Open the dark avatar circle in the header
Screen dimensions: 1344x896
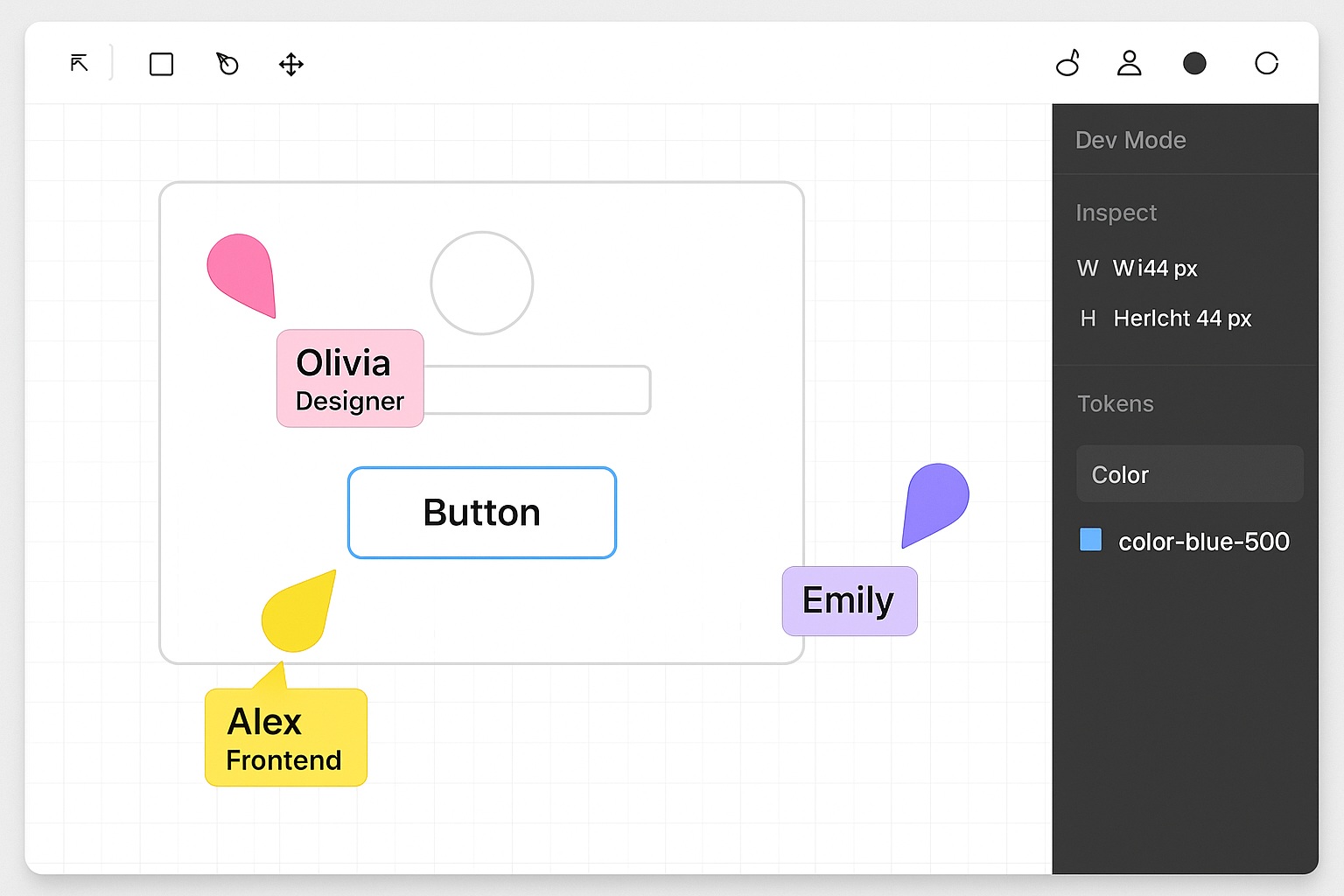[1195, 63]
